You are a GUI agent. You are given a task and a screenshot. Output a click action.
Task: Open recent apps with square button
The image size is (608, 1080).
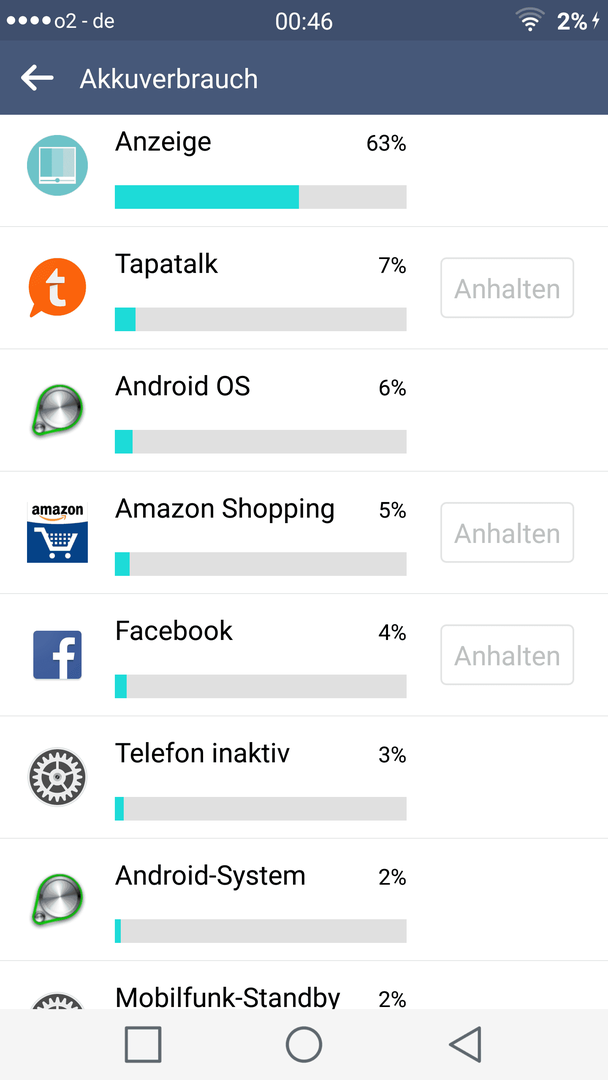pos(143,1044)
